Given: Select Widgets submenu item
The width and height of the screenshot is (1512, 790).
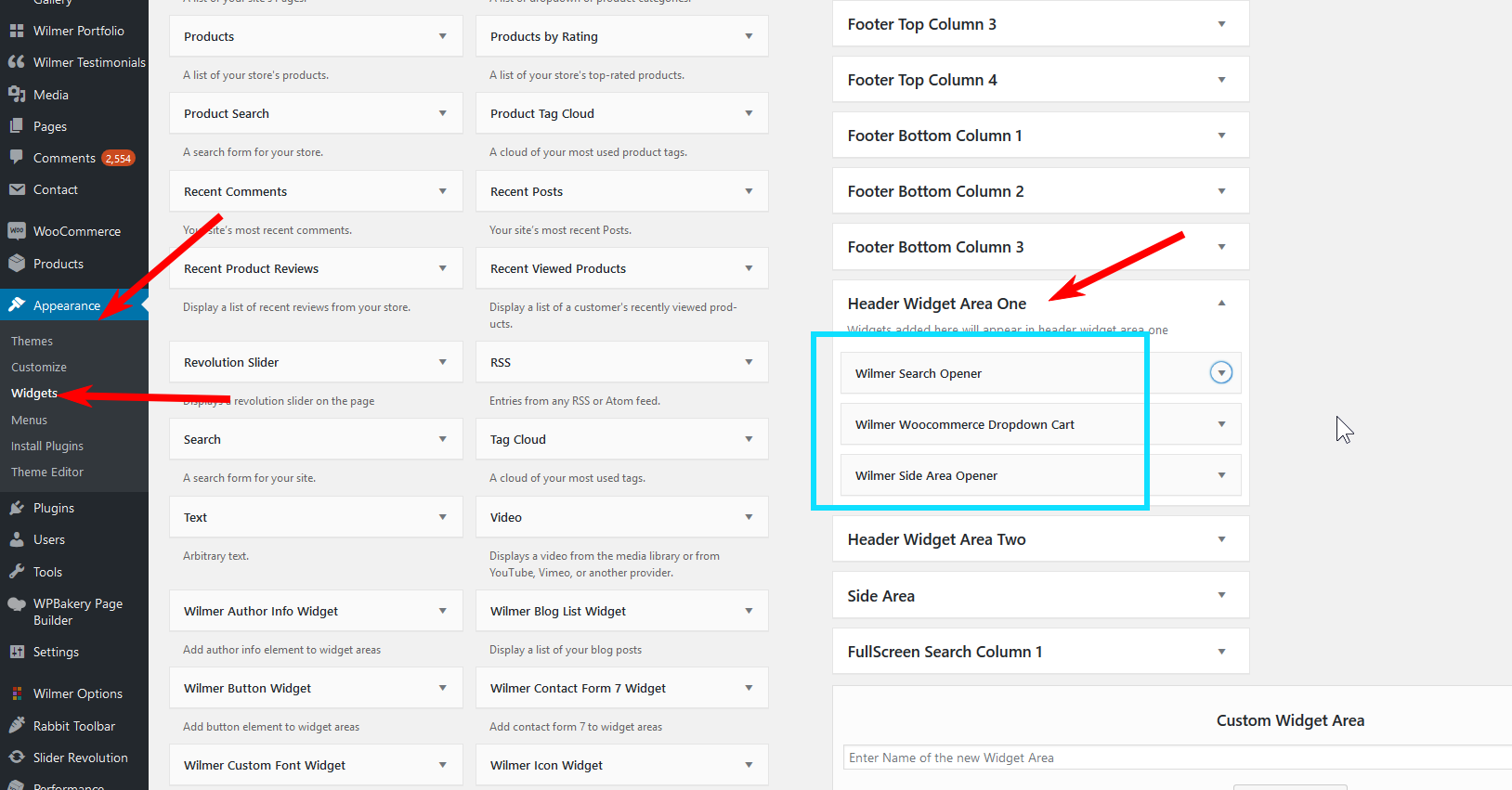Looking at the screenshot, I should [x=34, y=394].
